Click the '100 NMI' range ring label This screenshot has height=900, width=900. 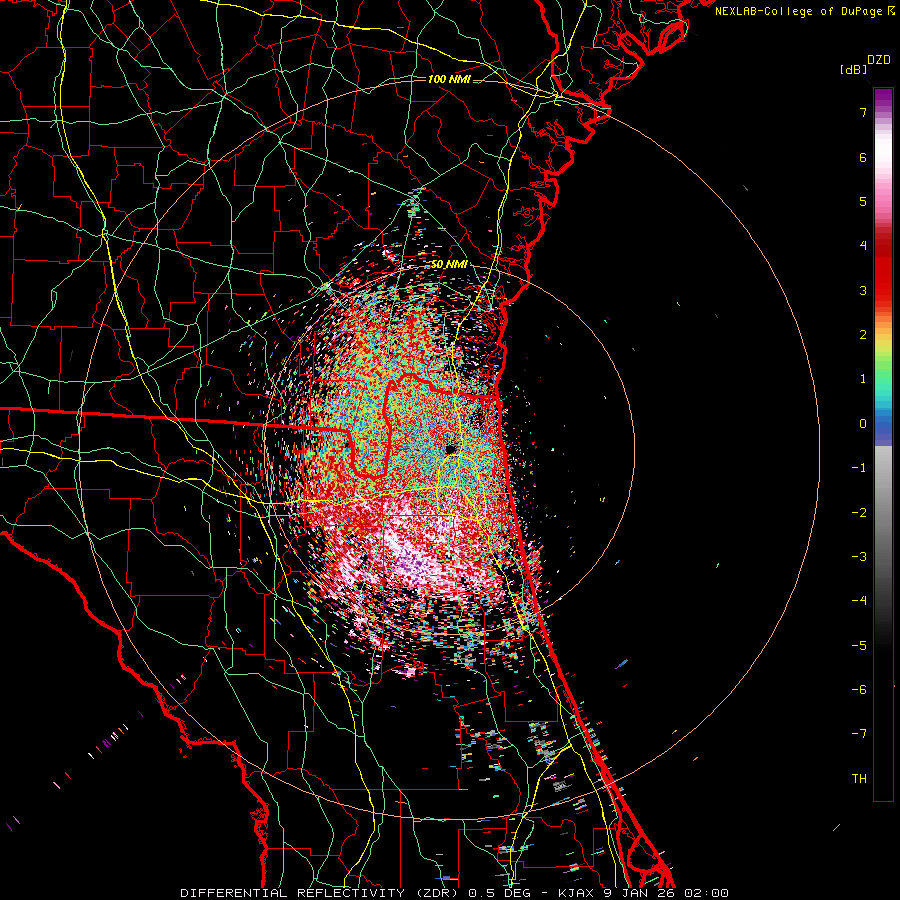click(449, 79)
